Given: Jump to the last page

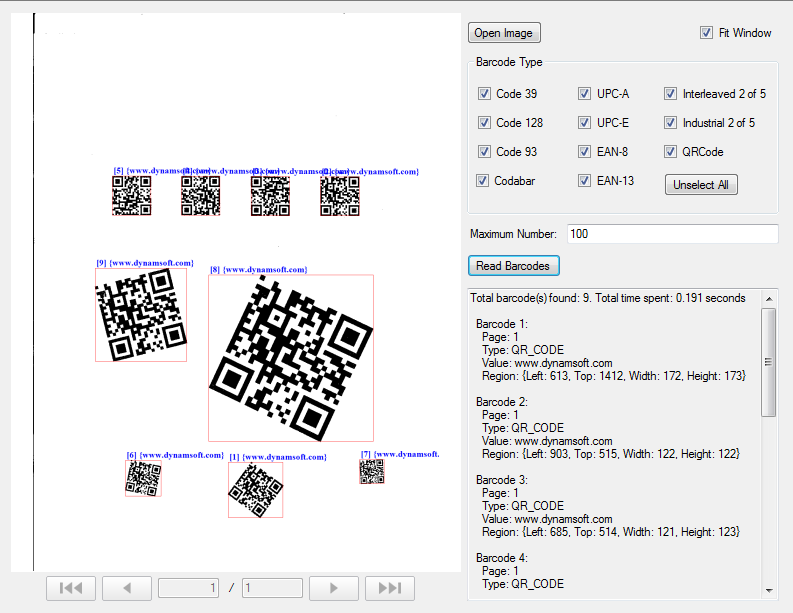Looking at the screenshot, I should (x=390, y=588).
